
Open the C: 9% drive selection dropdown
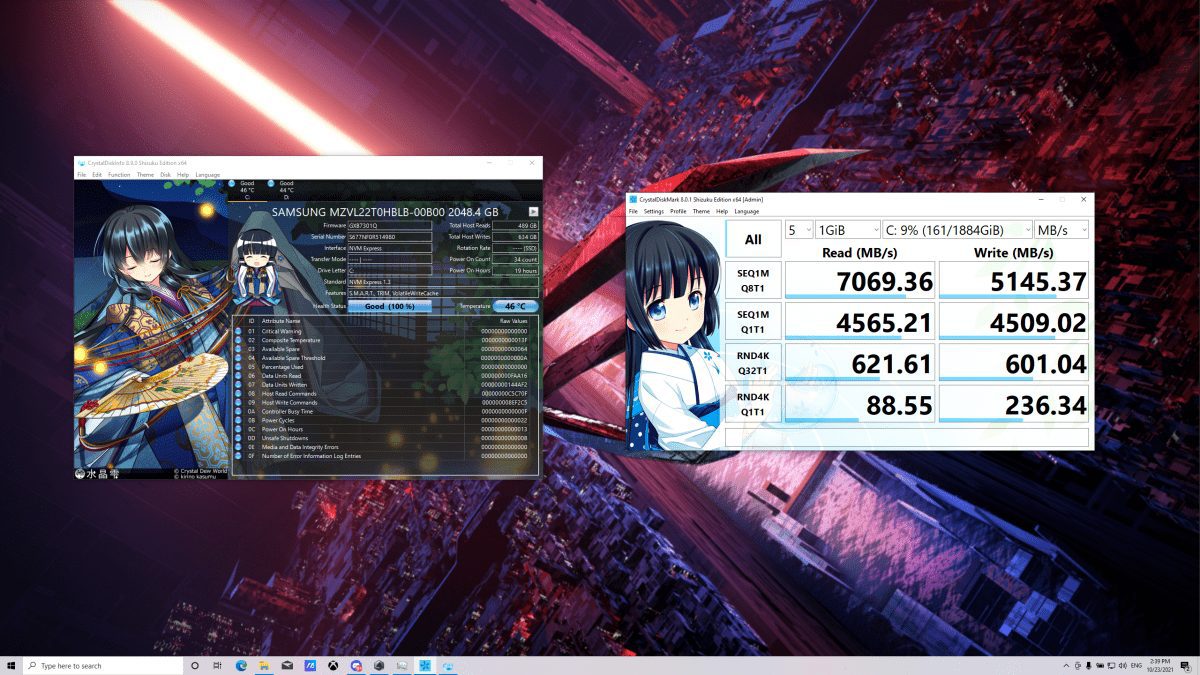click(958, 230)
